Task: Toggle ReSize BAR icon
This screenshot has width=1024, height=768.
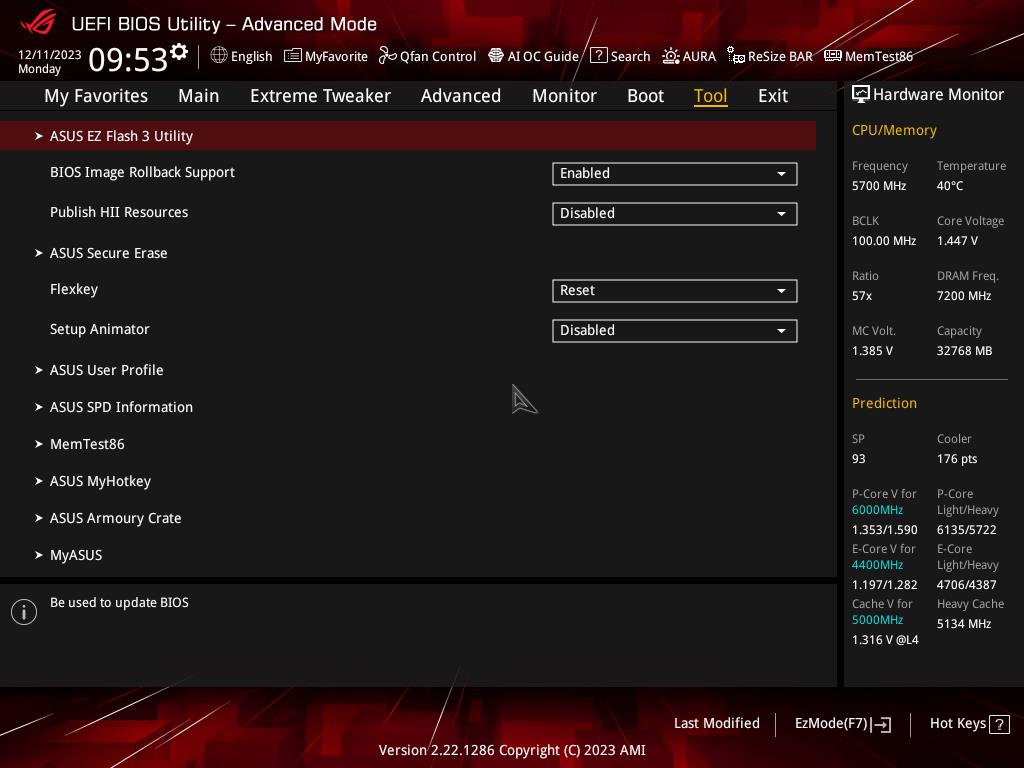Action: 735,56
